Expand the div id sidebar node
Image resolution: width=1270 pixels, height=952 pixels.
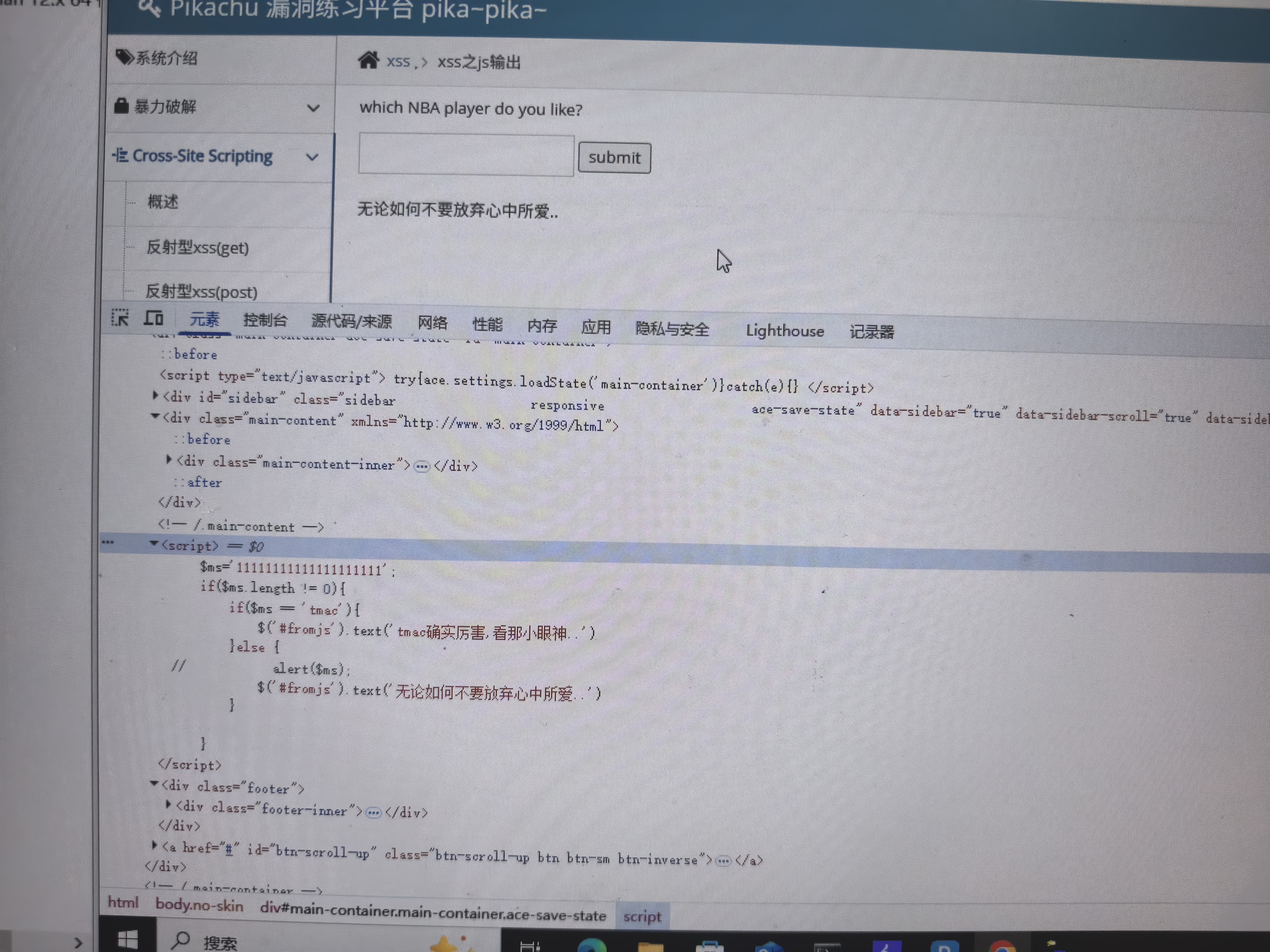click(155, 395)
